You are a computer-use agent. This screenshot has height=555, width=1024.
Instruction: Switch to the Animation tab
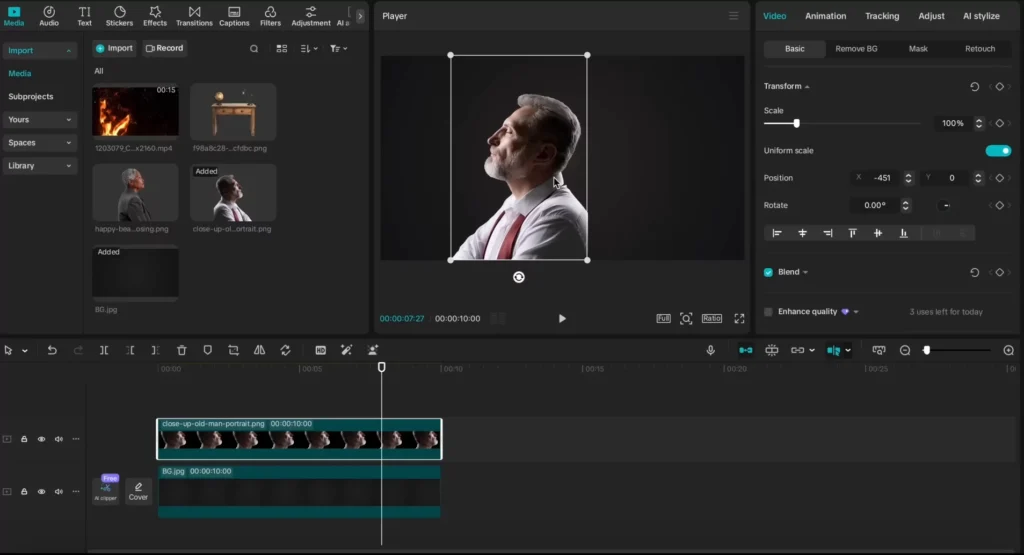pos(825,16)
